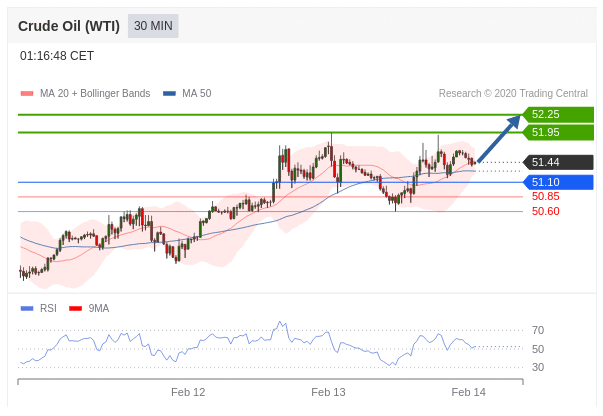This screenshot has height=416, width=603.
Task: Click the 50.60 support level label
Action: pyautogui.click(x=545, y=211)
